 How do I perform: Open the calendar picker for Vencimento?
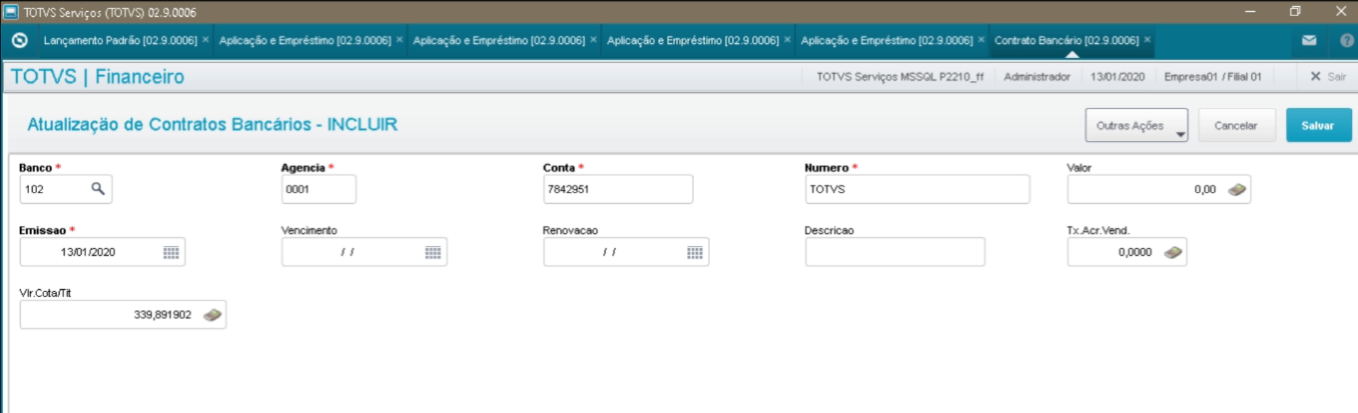pos(432,253)
